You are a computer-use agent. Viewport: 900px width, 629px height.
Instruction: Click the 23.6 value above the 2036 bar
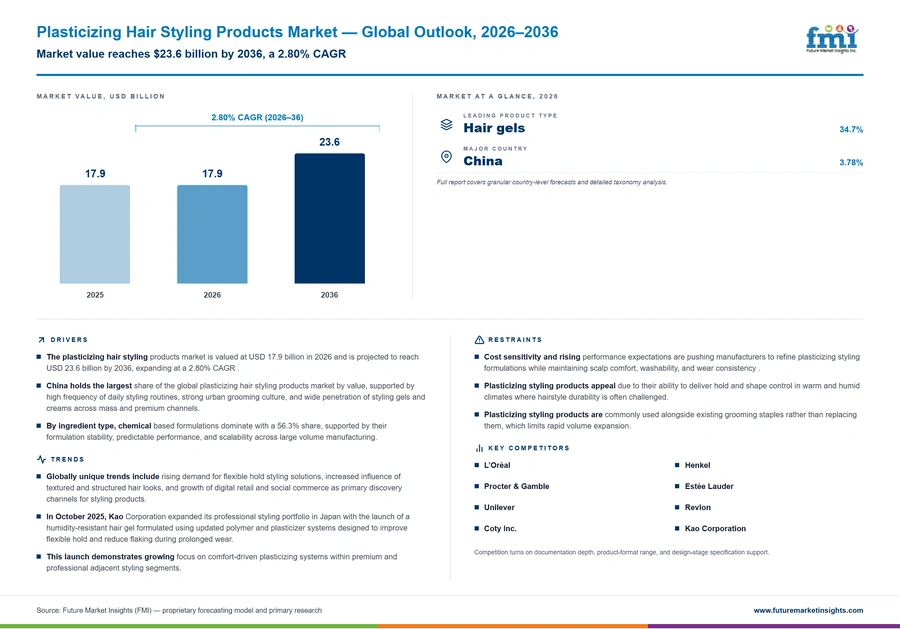329,142
